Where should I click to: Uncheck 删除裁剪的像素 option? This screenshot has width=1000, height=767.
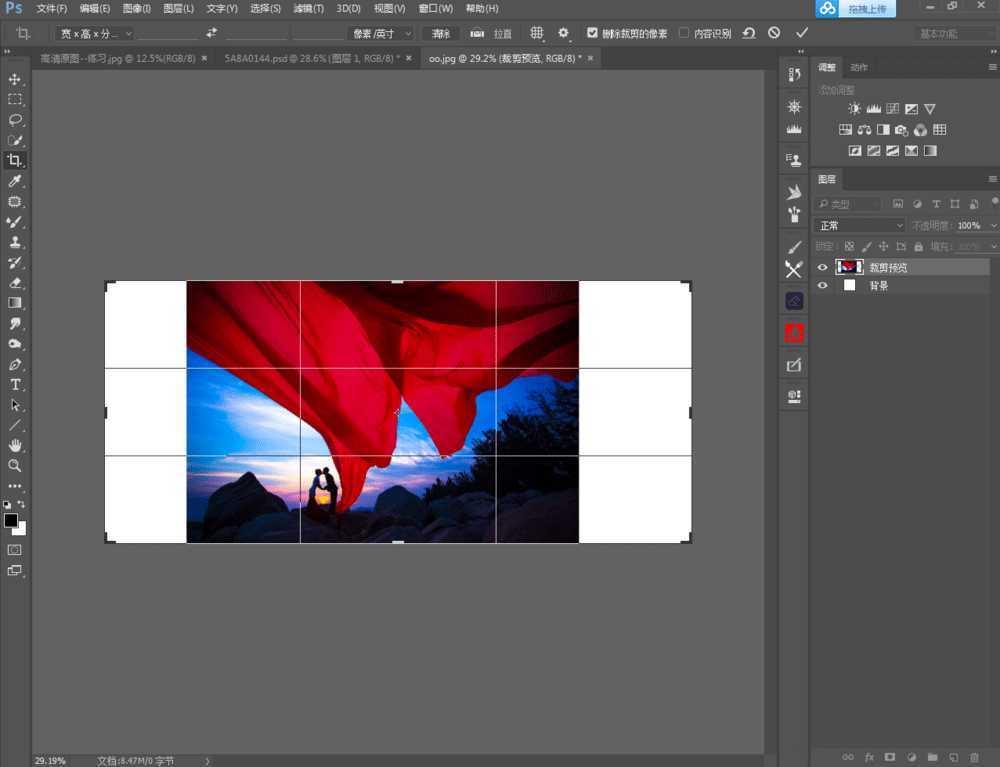pos(592,32)
